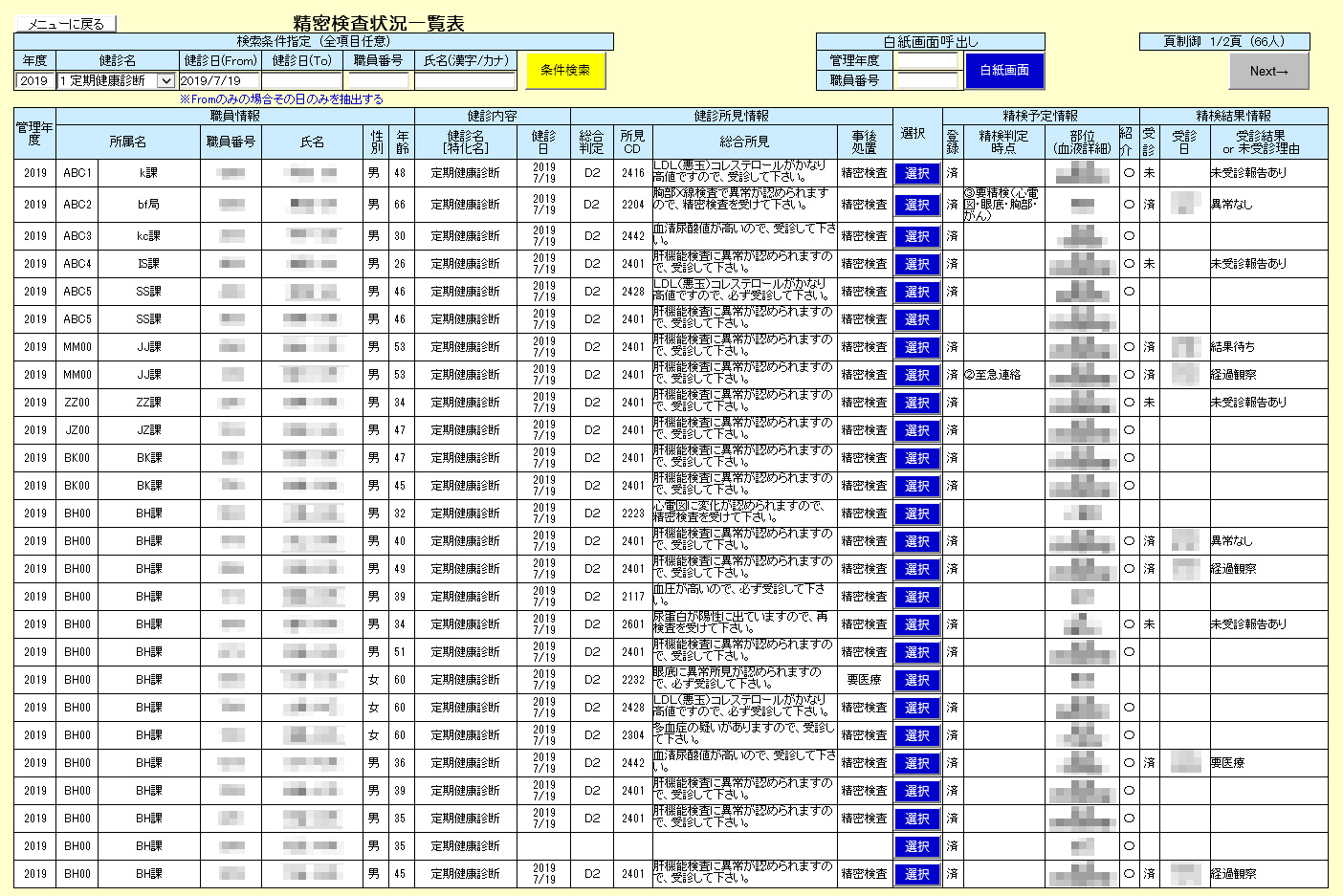Click 選択 for the 多血症 finding row
The image size is (1343, 896).
917,735
